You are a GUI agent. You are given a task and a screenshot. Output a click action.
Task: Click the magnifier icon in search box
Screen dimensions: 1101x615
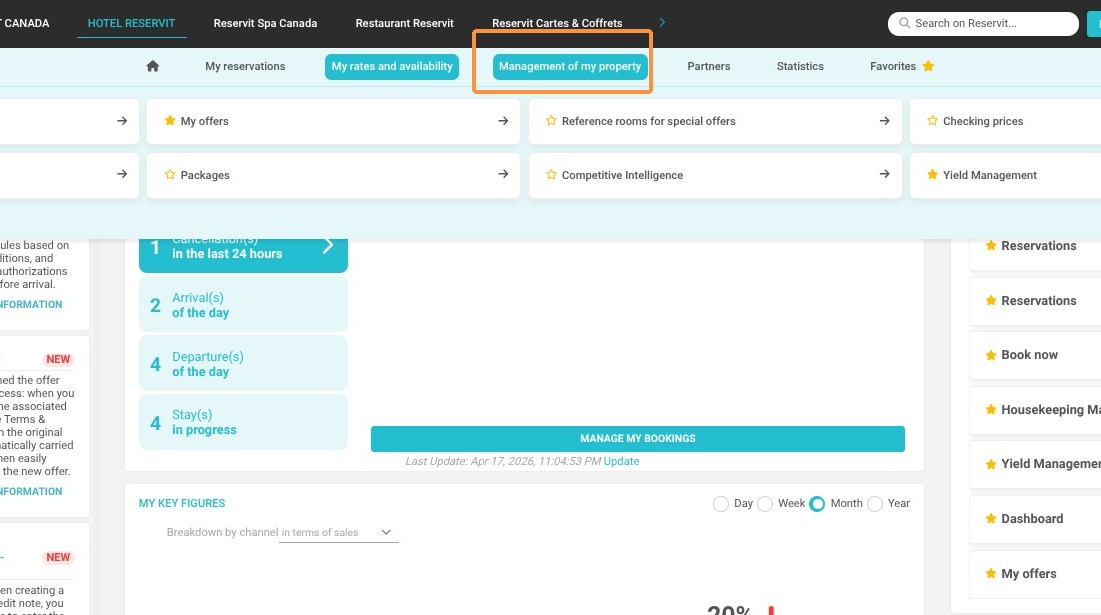pyautogui.click(x=904, y=23)
